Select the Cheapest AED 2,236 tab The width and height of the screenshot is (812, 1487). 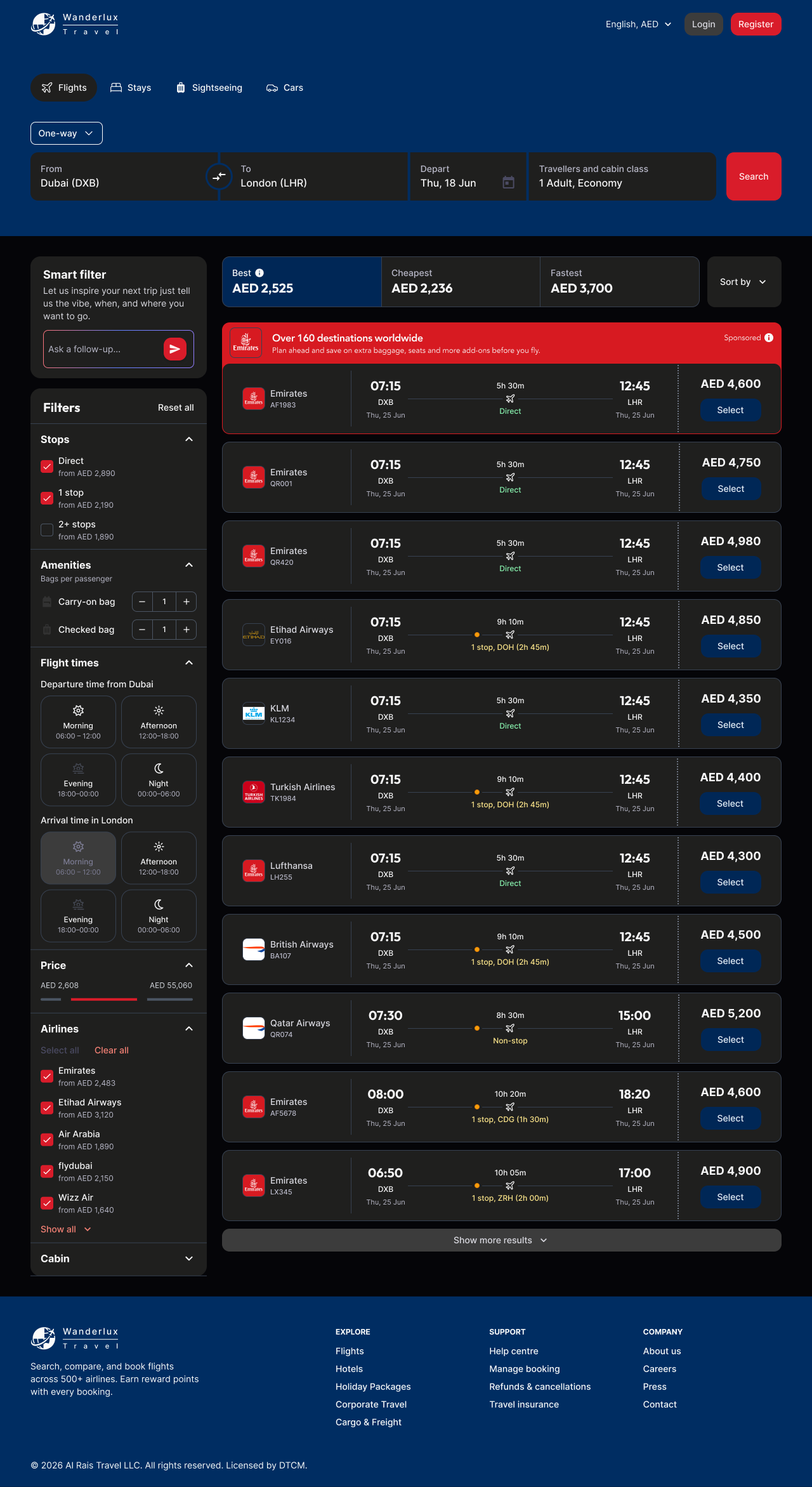(461, 282)
